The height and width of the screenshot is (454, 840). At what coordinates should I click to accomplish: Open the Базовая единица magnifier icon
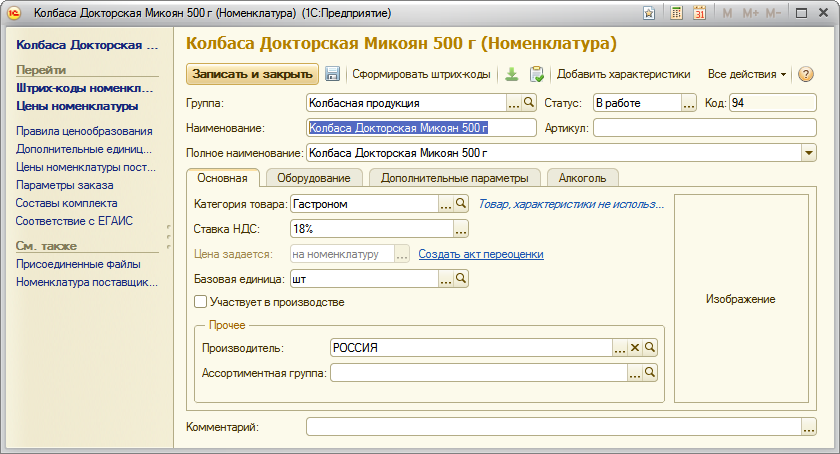click(461, 279)
